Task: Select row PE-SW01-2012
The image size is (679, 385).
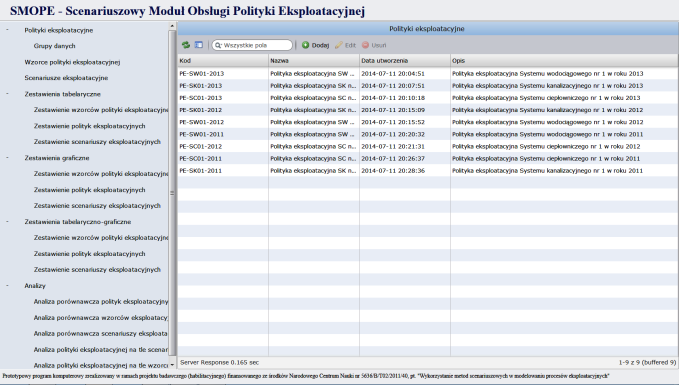Action: pyautogui.click(x=428, y=122)
